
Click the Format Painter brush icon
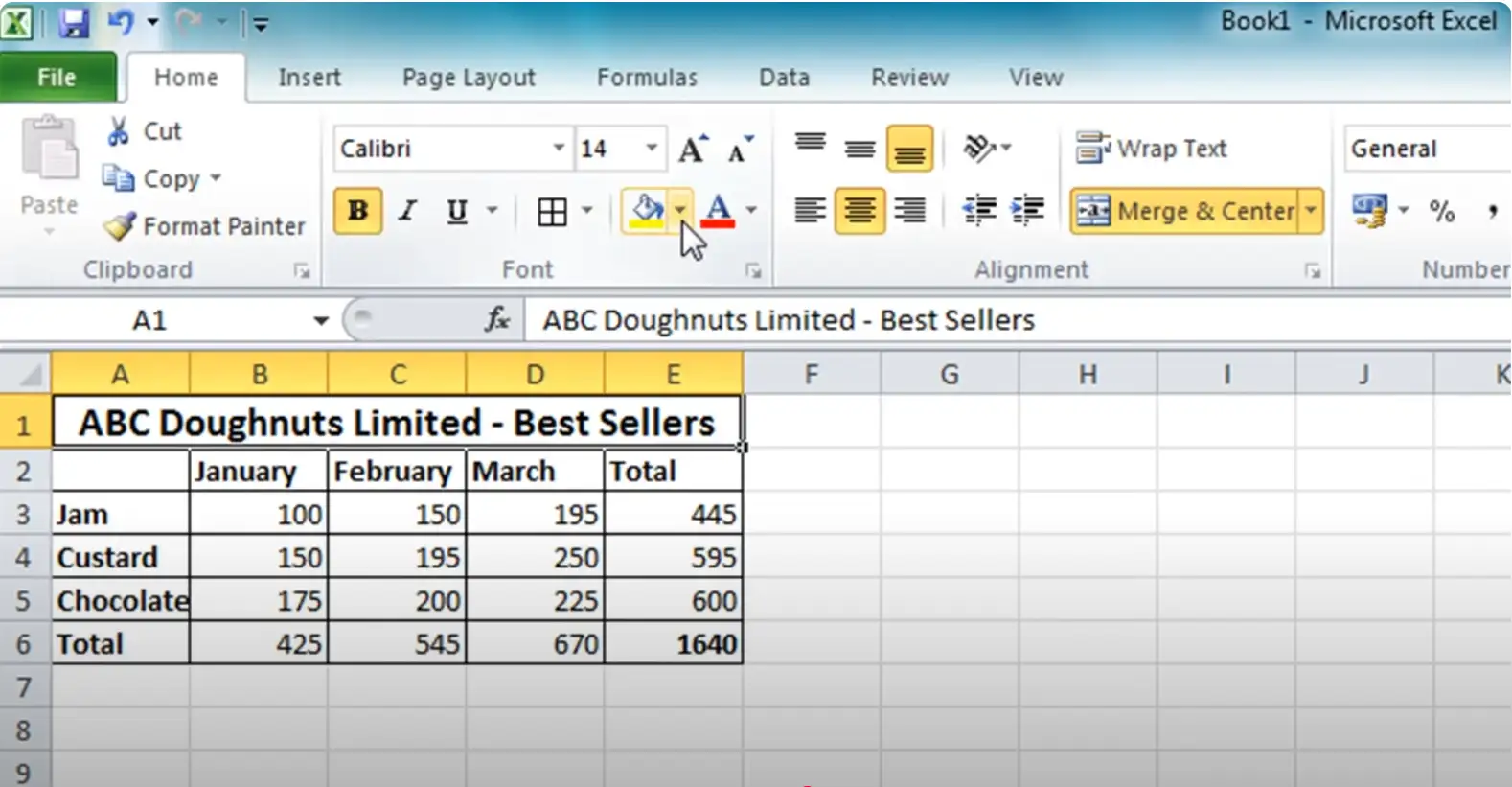(120, 226)
